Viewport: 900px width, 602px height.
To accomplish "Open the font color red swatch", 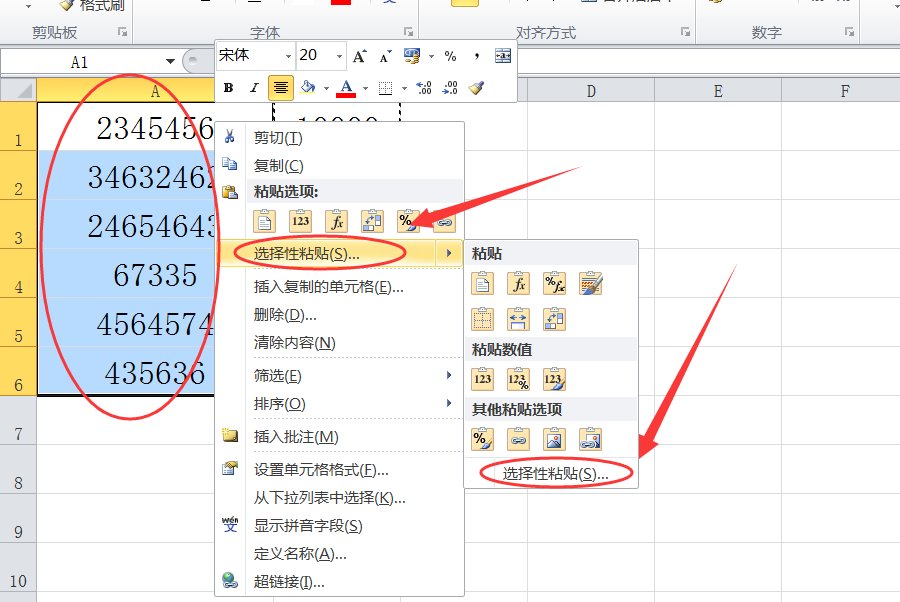I will [x=347, y=87].
